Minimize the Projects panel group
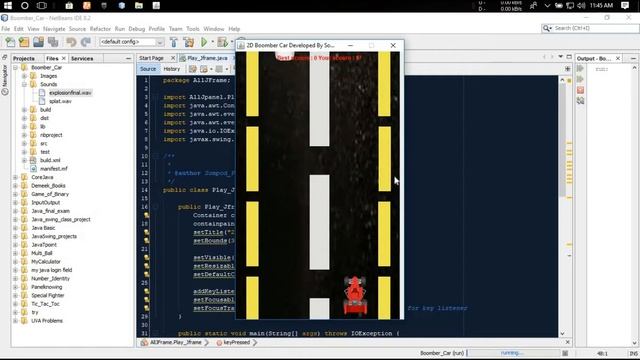Screen dimensions: 640x360 (129, 58)
